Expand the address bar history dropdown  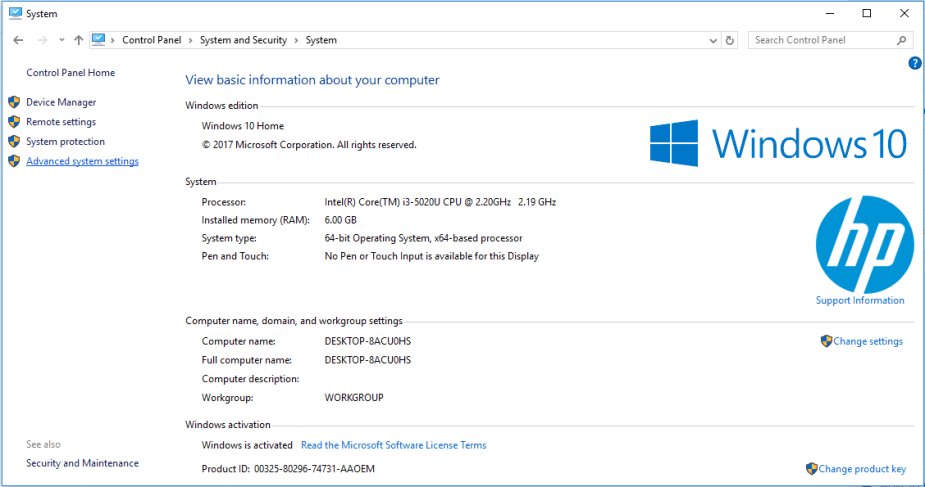712,40
